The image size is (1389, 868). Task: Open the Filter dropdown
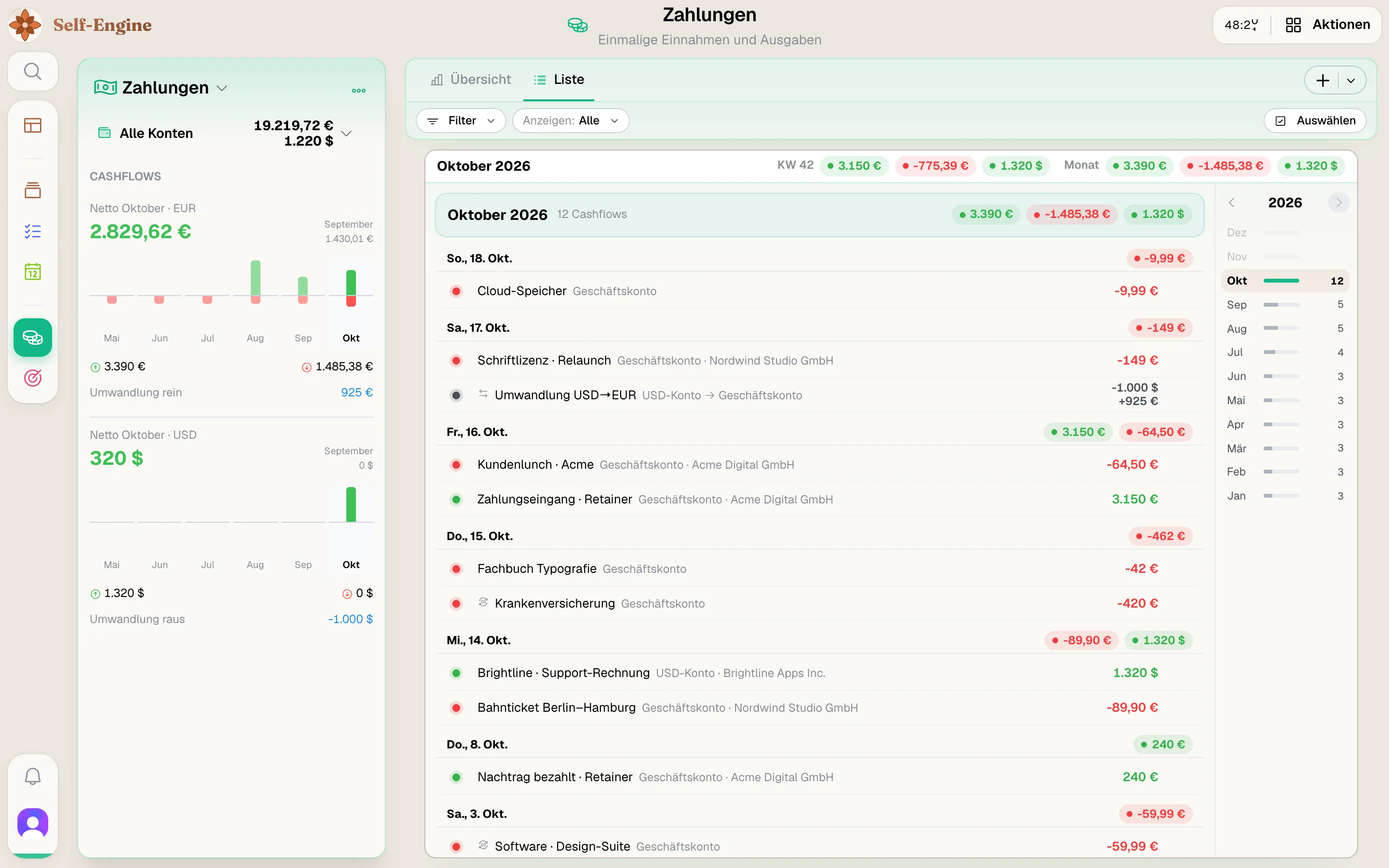click(x=461, y=121)
